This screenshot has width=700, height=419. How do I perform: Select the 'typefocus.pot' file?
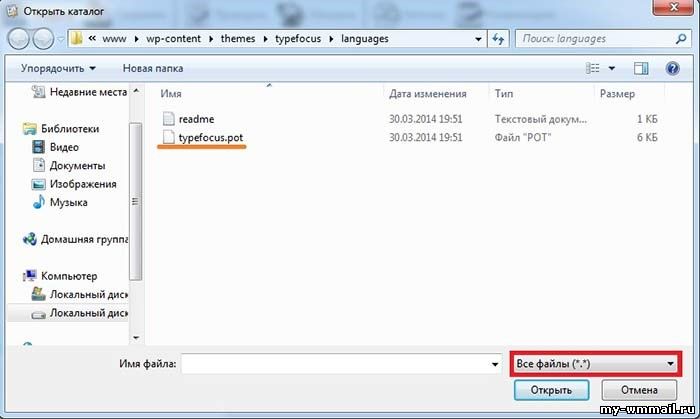pos(211,137)
